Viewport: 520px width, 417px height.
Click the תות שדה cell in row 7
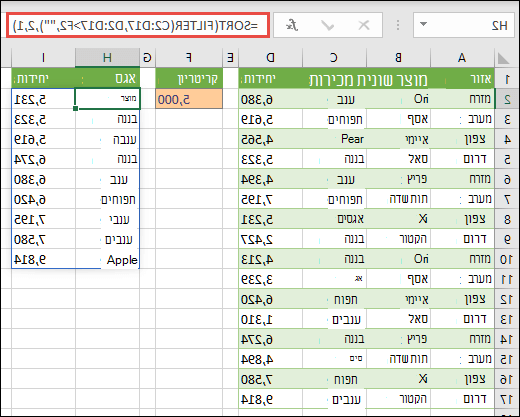[x=398, y=199]
